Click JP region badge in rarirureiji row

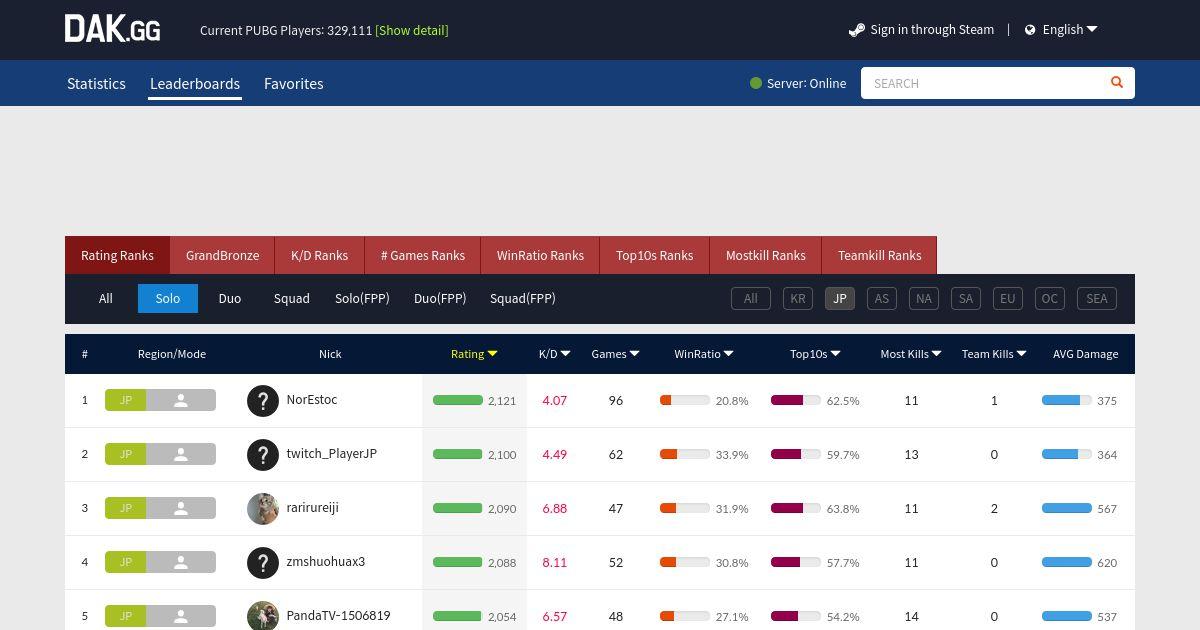coord(126,508)
